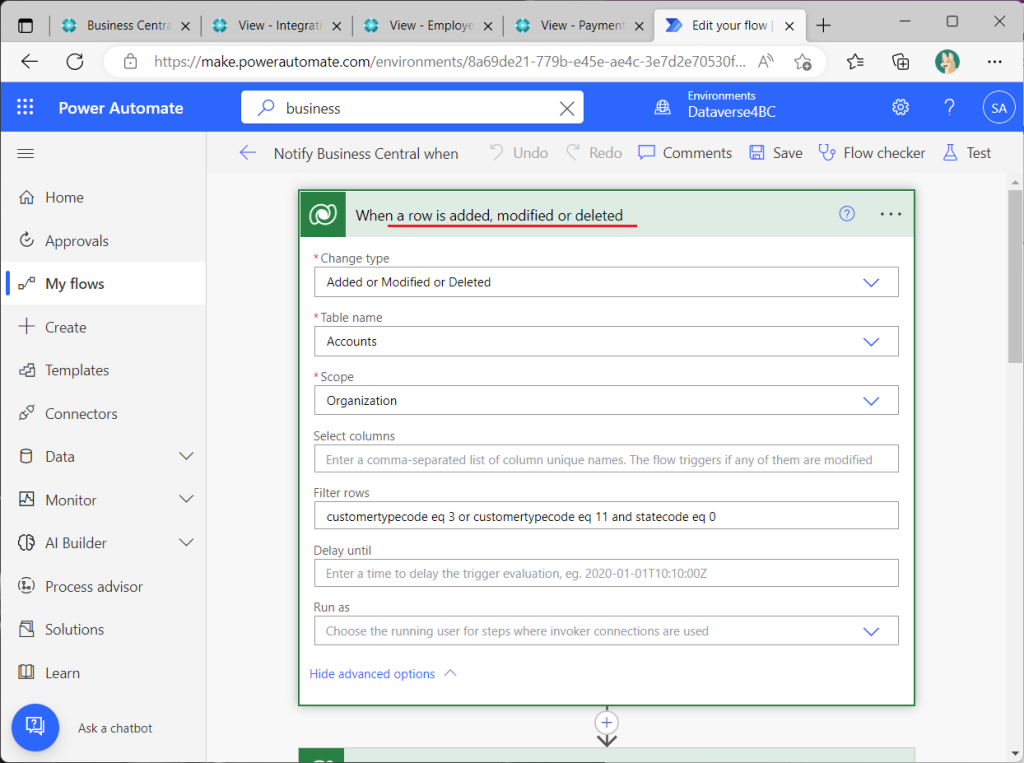Image resolution: width=1024 pixels, height=763 pixels.
Task: Open browser Settings and more menu
Action: 994,62
